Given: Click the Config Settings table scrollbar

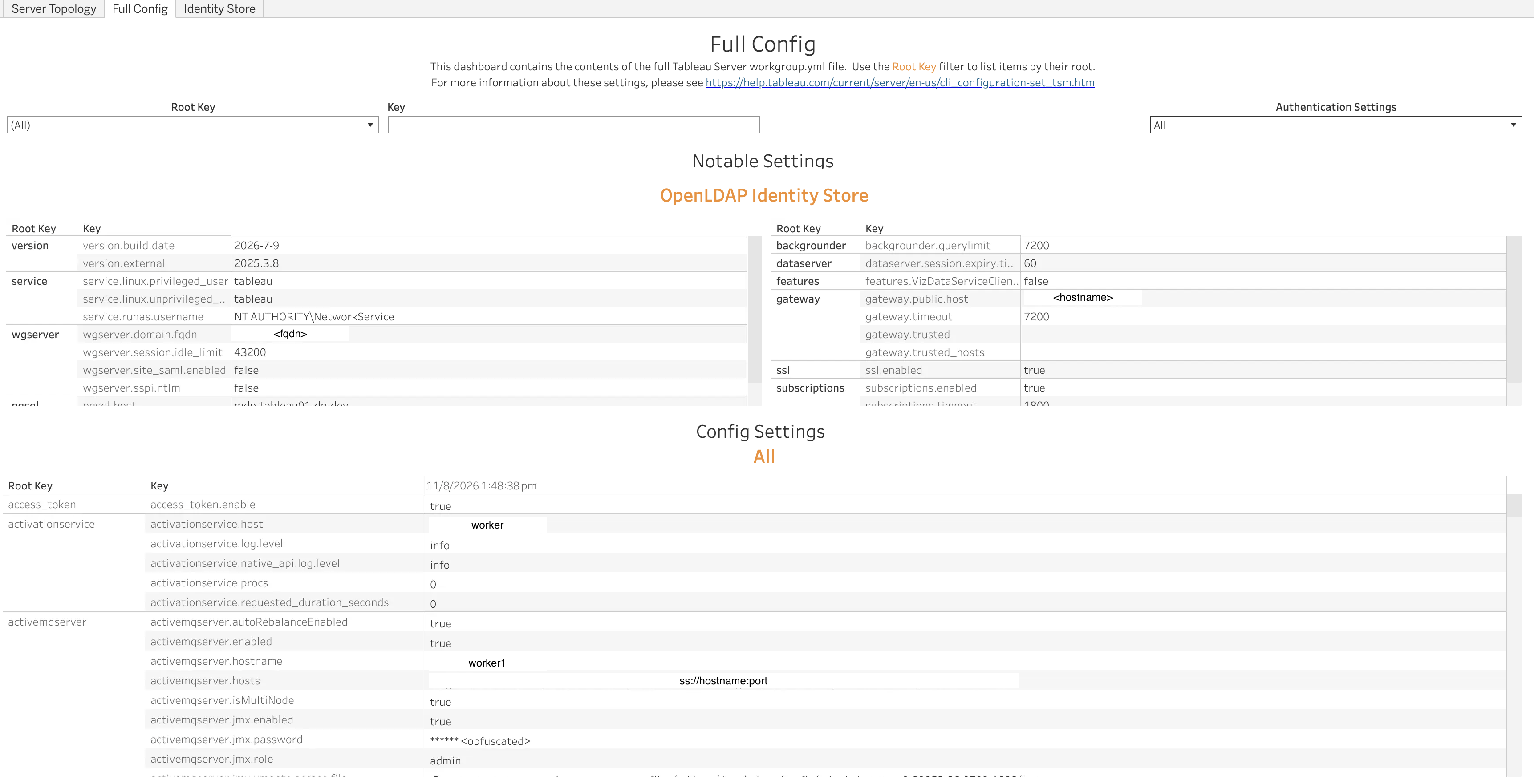Looking at the screenshot, I should click(x=1514, y=506).
